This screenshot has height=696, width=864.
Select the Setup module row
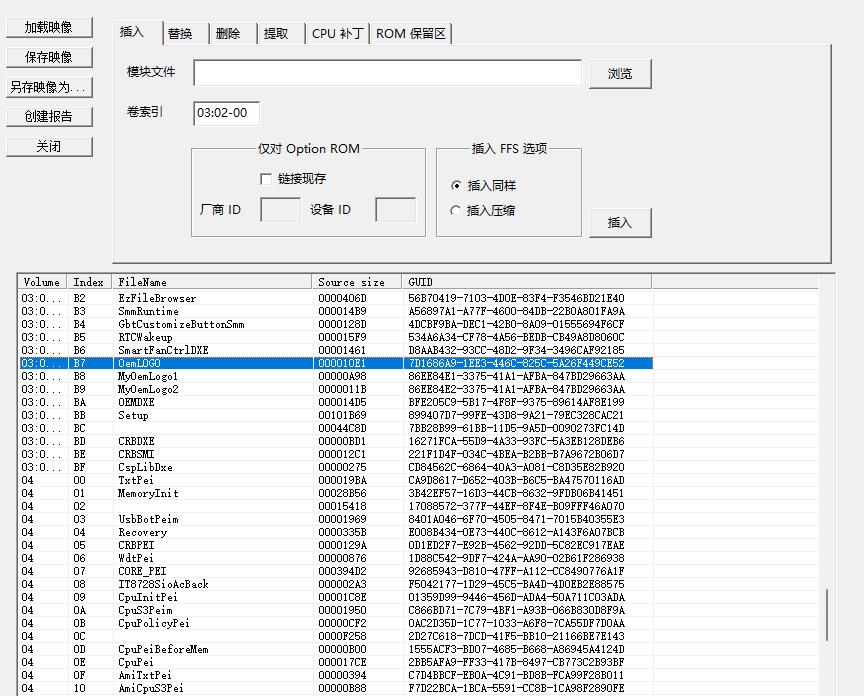(336, 416)
